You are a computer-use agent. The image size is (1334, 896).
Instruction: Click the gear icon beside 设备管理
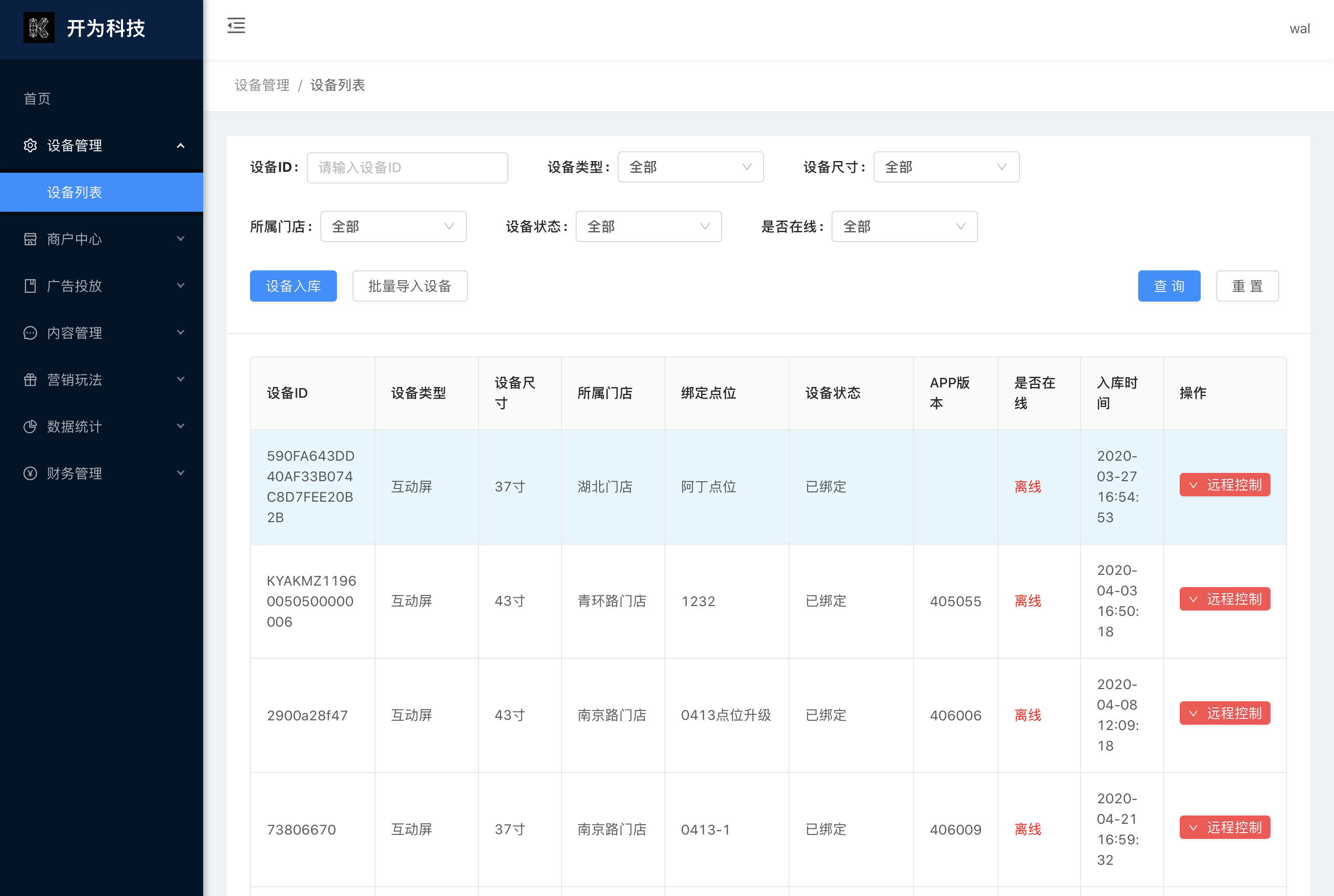pyautogui.click(x=30, y=145)
